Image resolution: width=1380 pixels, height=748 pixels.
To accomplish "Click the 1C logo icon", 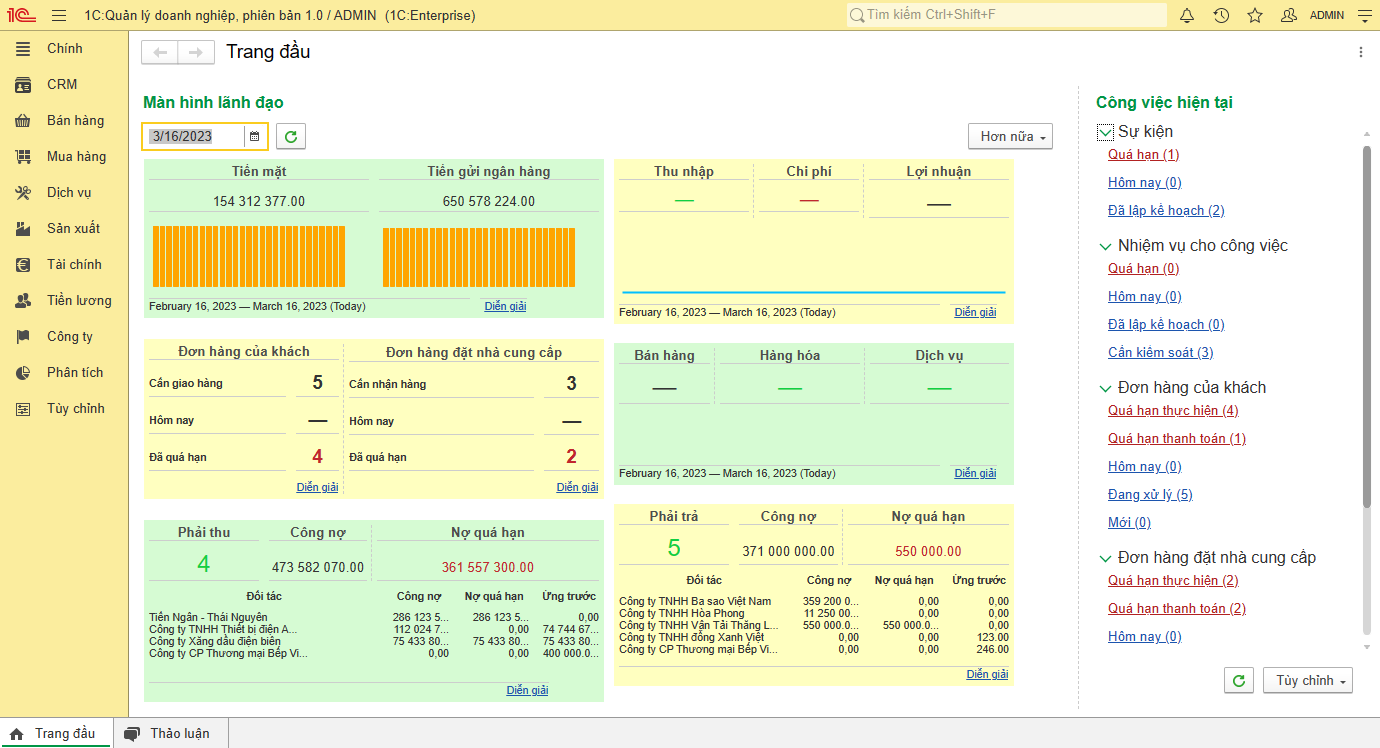I will click(x=23, y=15).
